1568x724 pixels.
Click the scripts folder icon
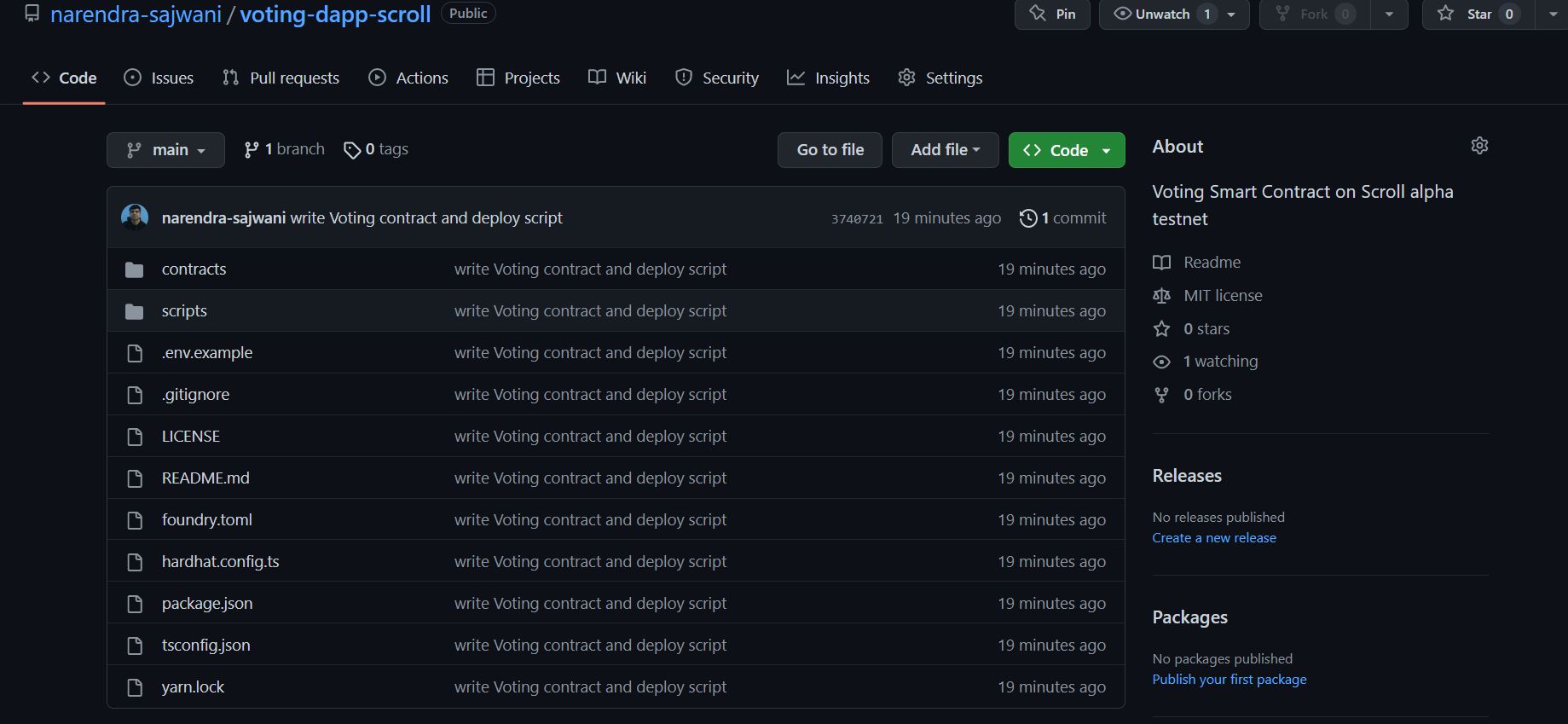pyautogui.click(x=134, y=311)
